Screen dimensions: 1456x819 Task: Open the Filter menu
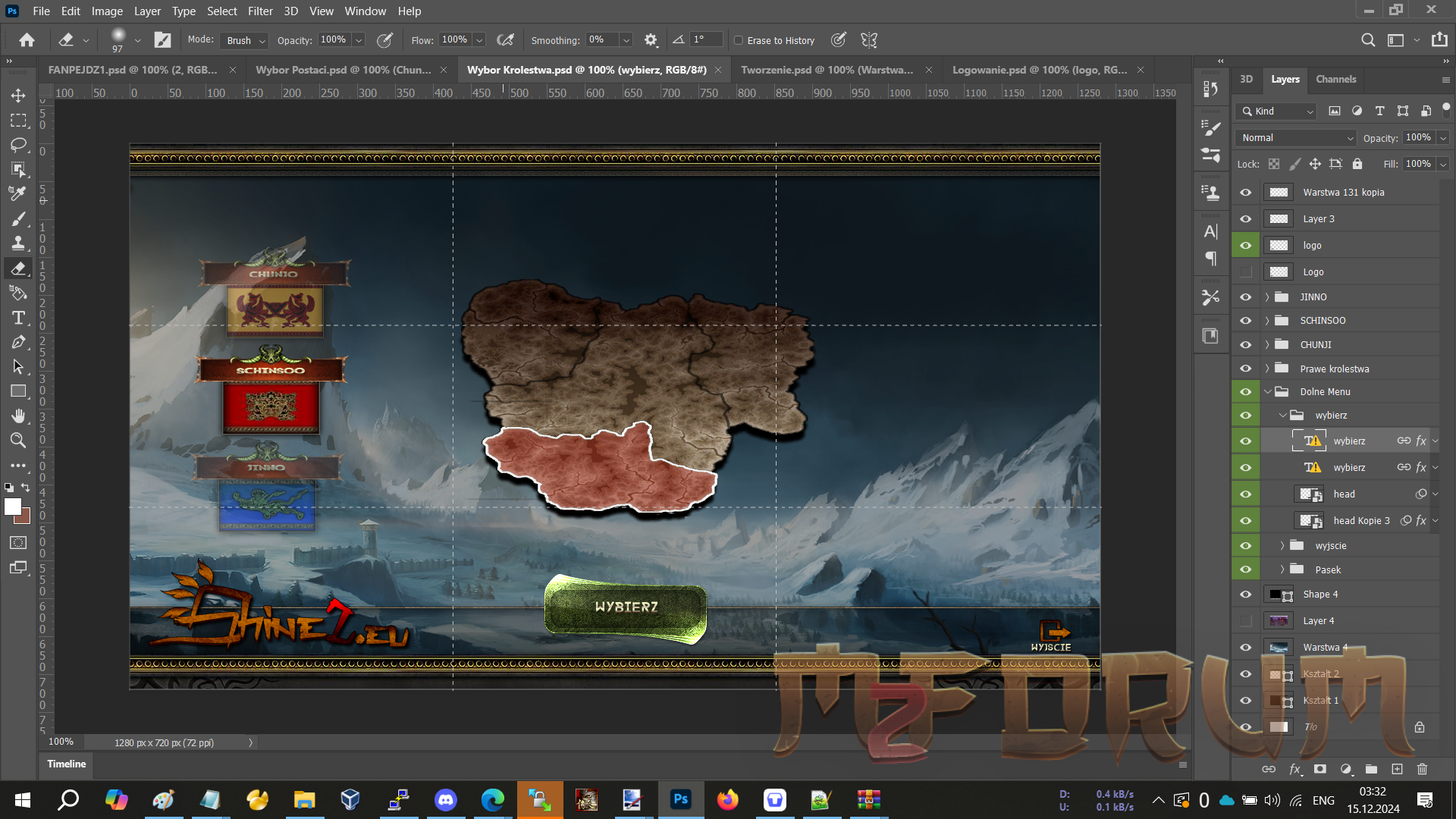(260, 11)
